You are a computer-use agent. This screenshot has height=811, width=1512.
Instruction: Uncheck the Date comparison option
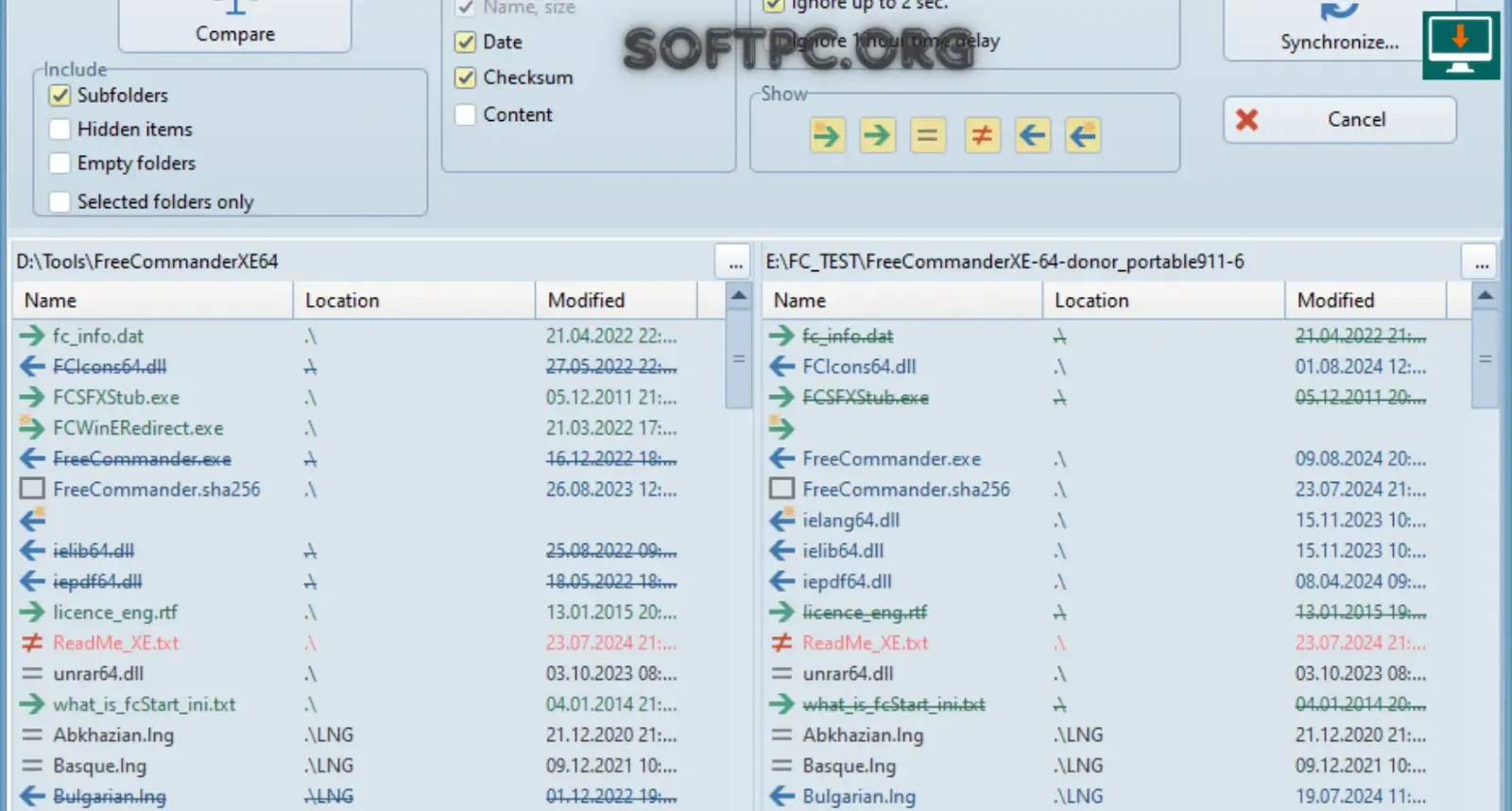(x=465, y=42)
